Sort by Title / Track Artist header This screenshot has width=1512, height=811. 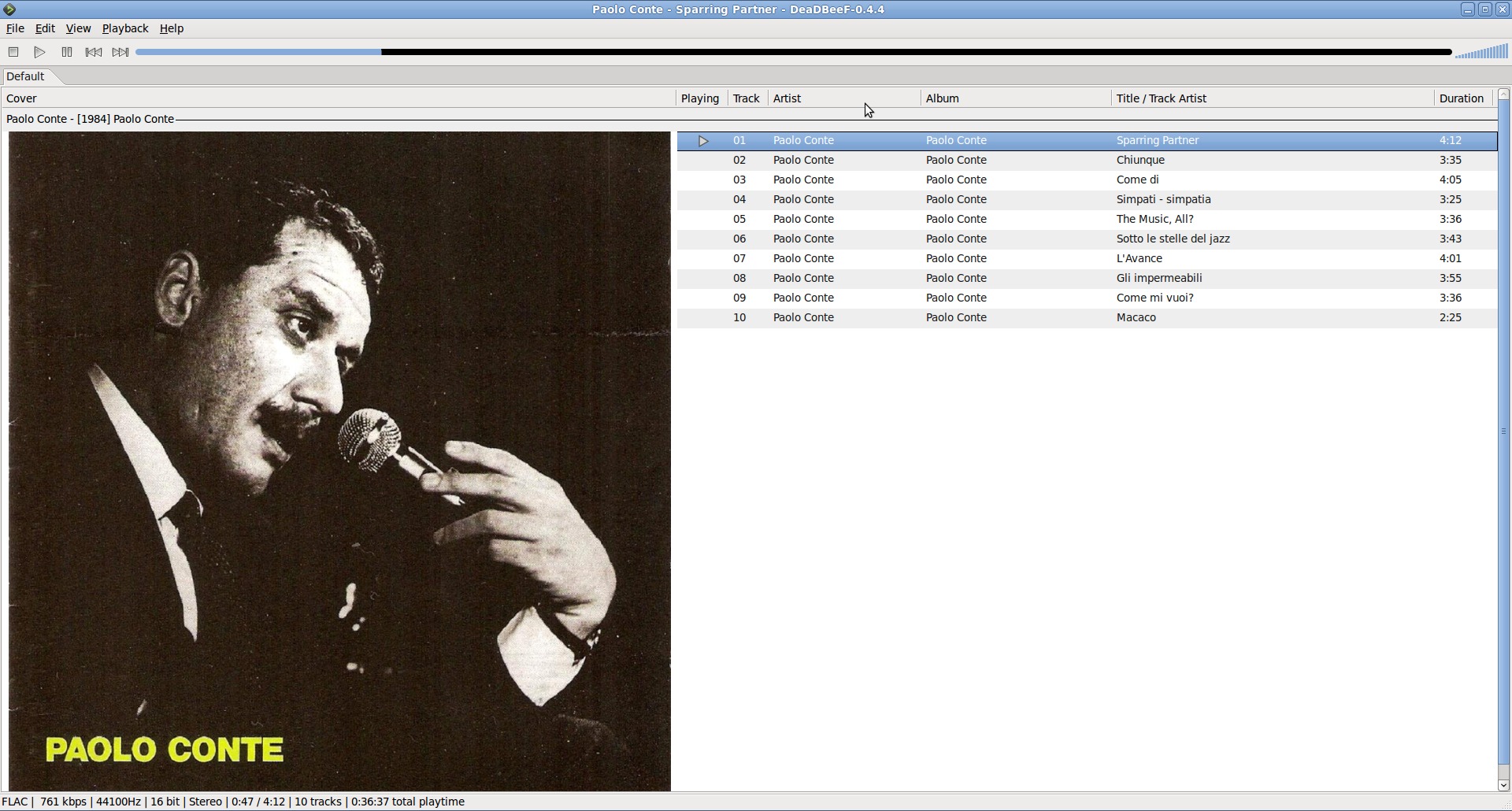[1273, 98]
